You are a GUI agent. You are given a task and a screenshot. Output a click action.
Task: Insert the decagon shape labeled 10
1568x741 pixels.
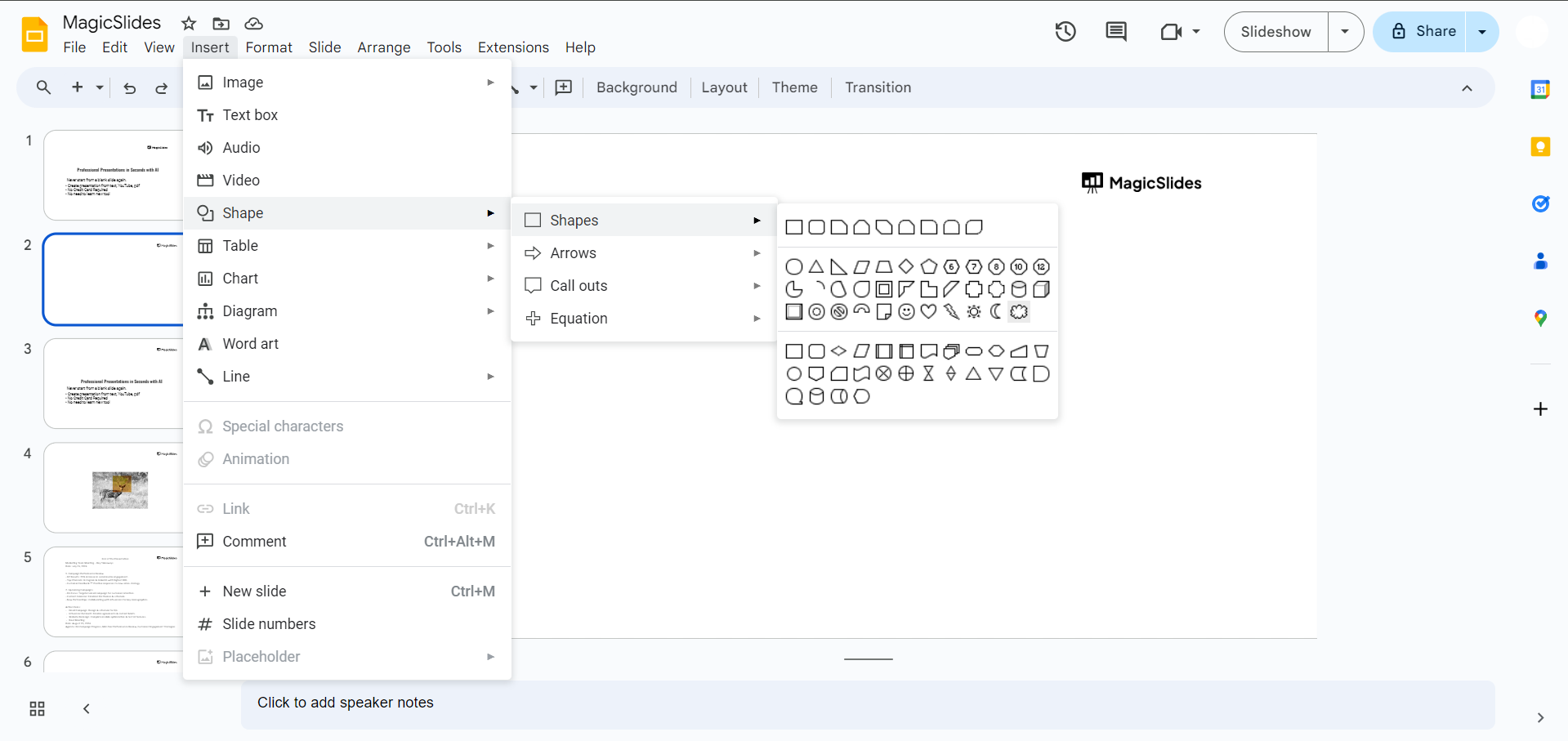(x=1018, y=267)
